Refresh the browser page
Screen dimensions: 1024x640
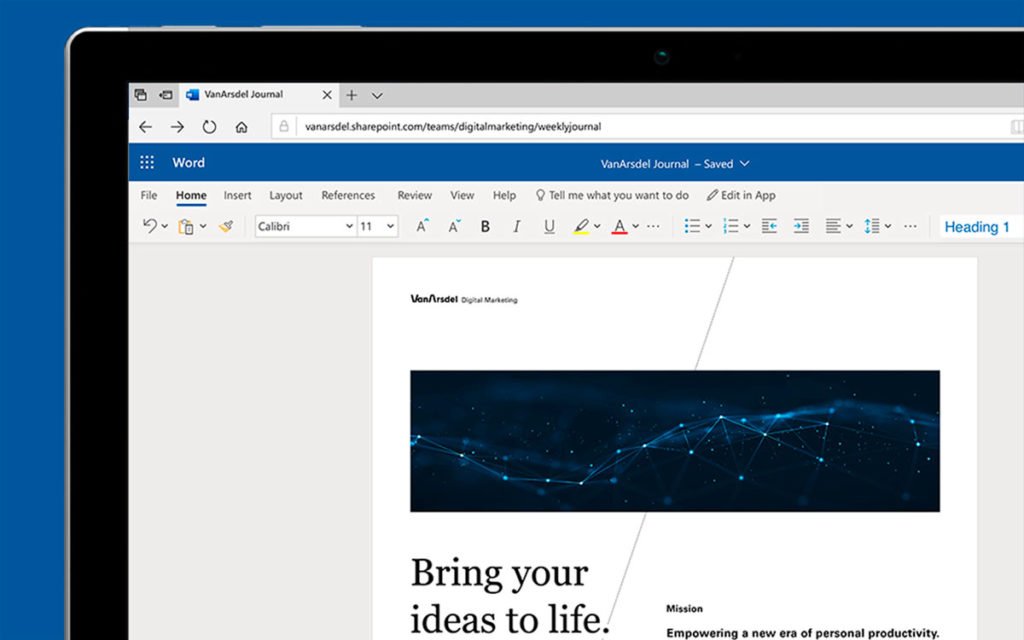(x=209, y=127)
